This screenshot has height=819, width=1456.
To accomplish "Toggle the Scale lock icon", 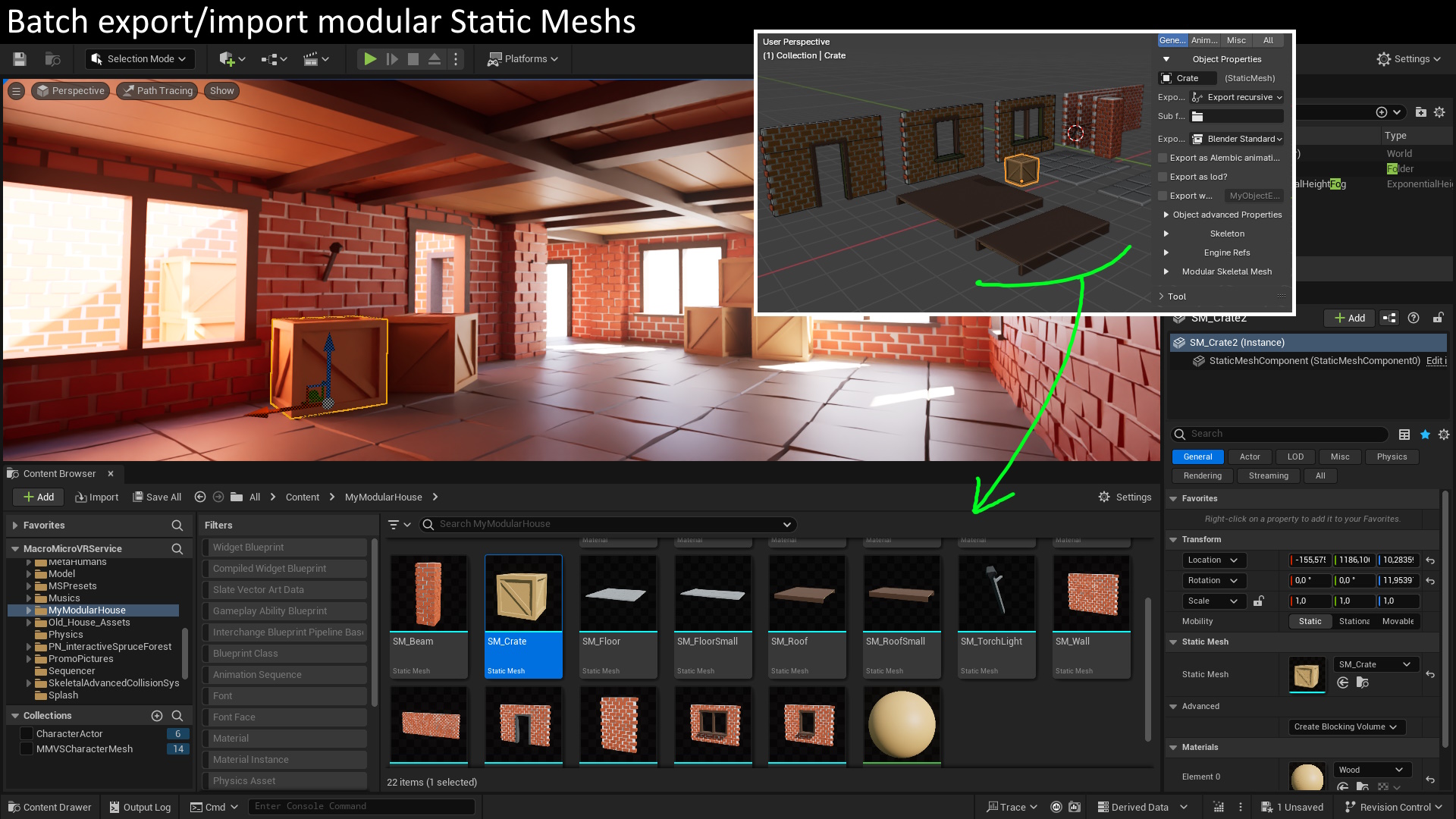I will tap(1259, 601).
